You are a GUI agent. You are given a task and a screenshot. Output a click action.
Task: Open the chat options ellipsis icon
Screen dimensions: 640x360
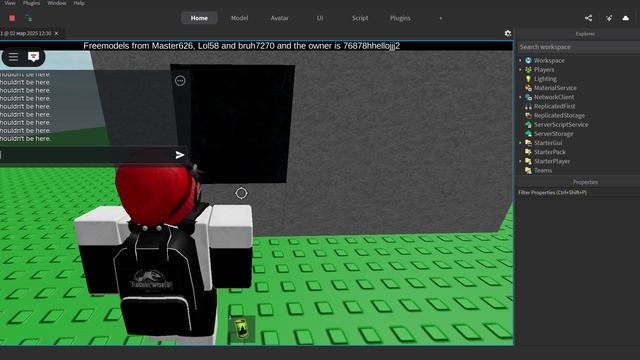click(180, 81)
